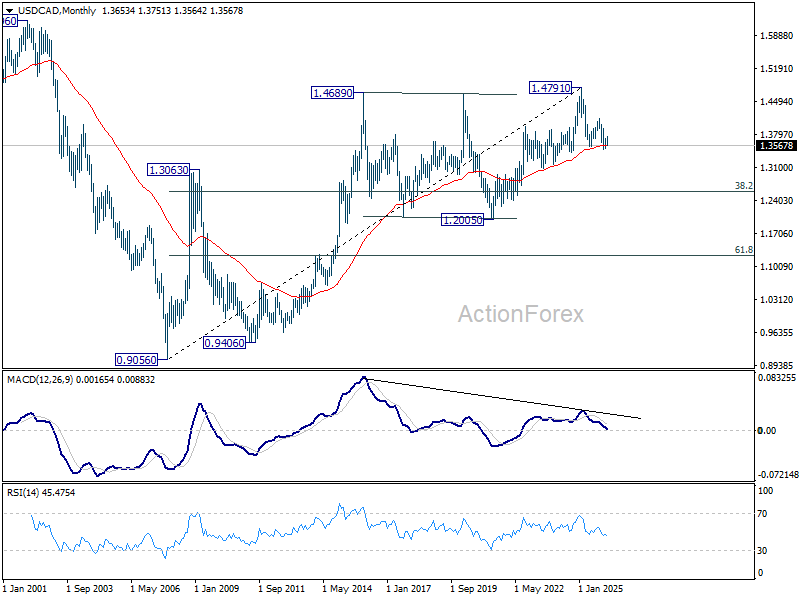Viewport: 800px width, 600px height.
Task: Click the 0.90560 low price label
Action: 136,360
